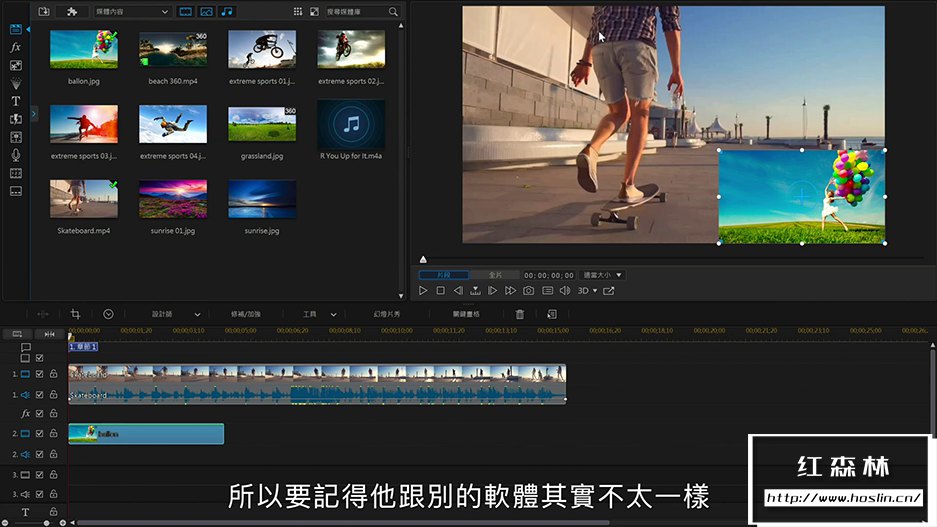Switch preview to 全片 movie mode
Image resolution: width=937 pixels, height=527 pixels.
[x=495, y=275]
